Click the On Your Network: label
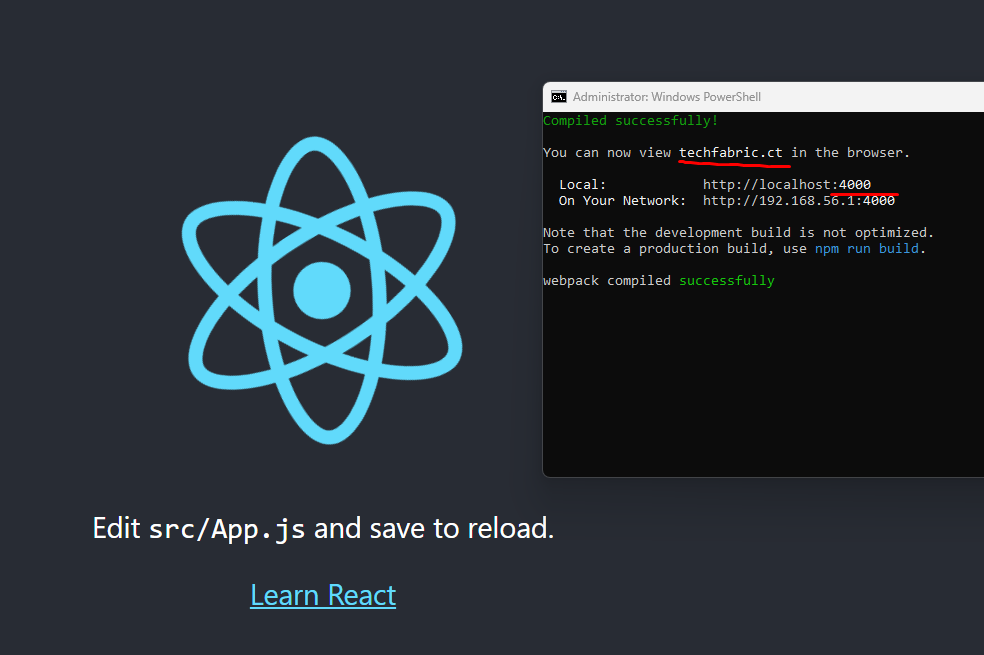This screenshot has height=655, width=984. [x=622, y=201]
